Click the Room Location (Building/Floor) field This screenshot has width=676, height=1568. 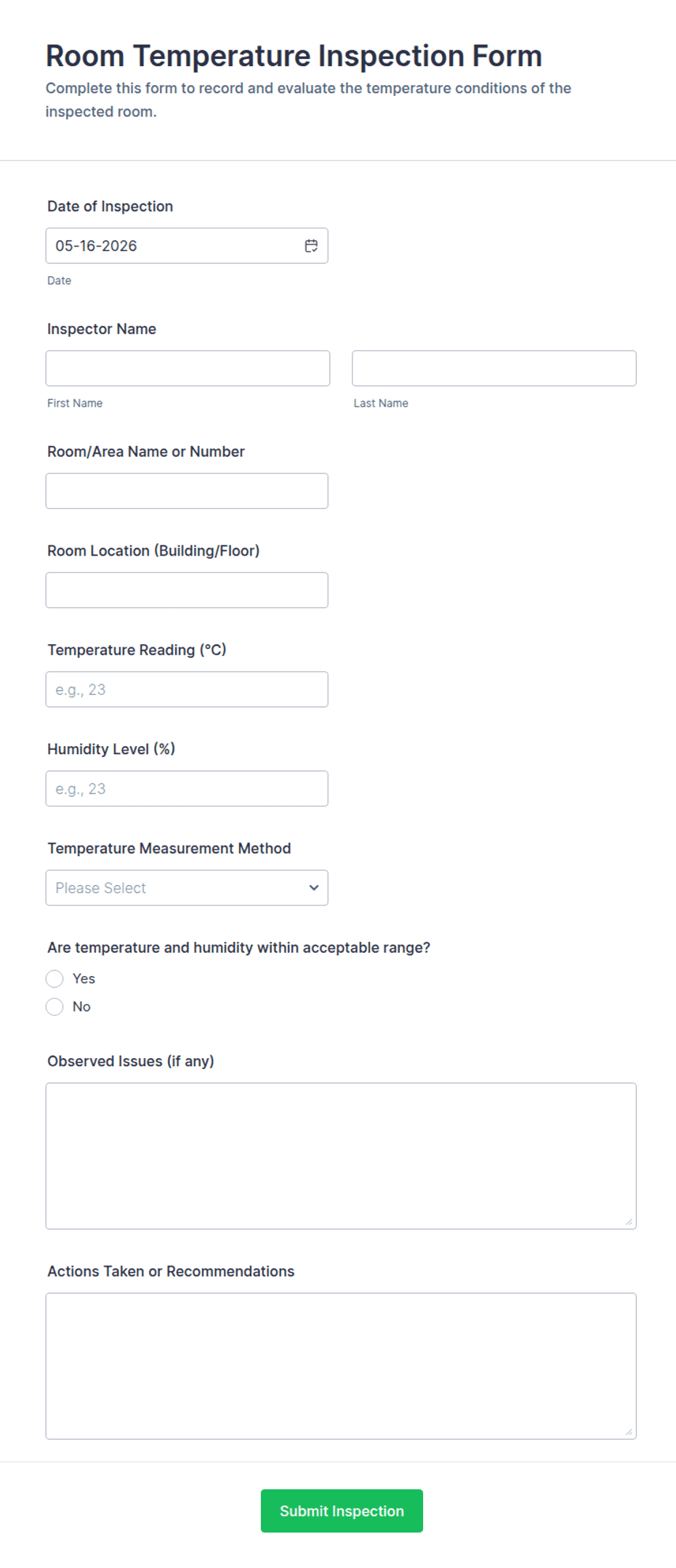click(187, 590)
